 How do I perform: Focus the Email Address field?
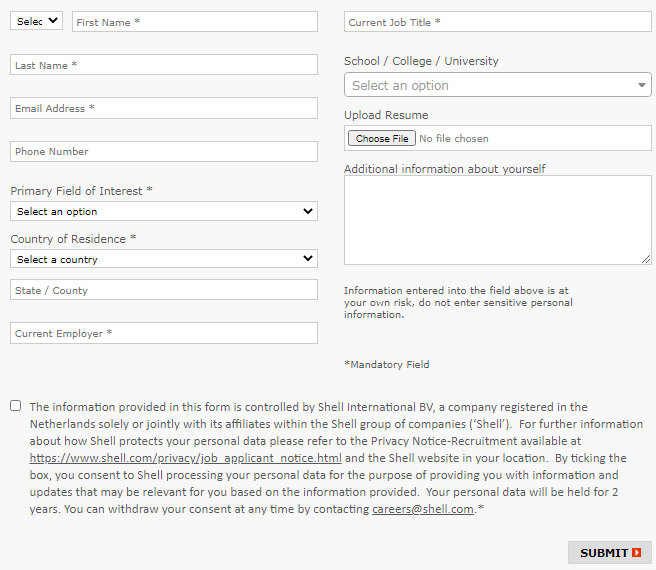pos(164,108)
